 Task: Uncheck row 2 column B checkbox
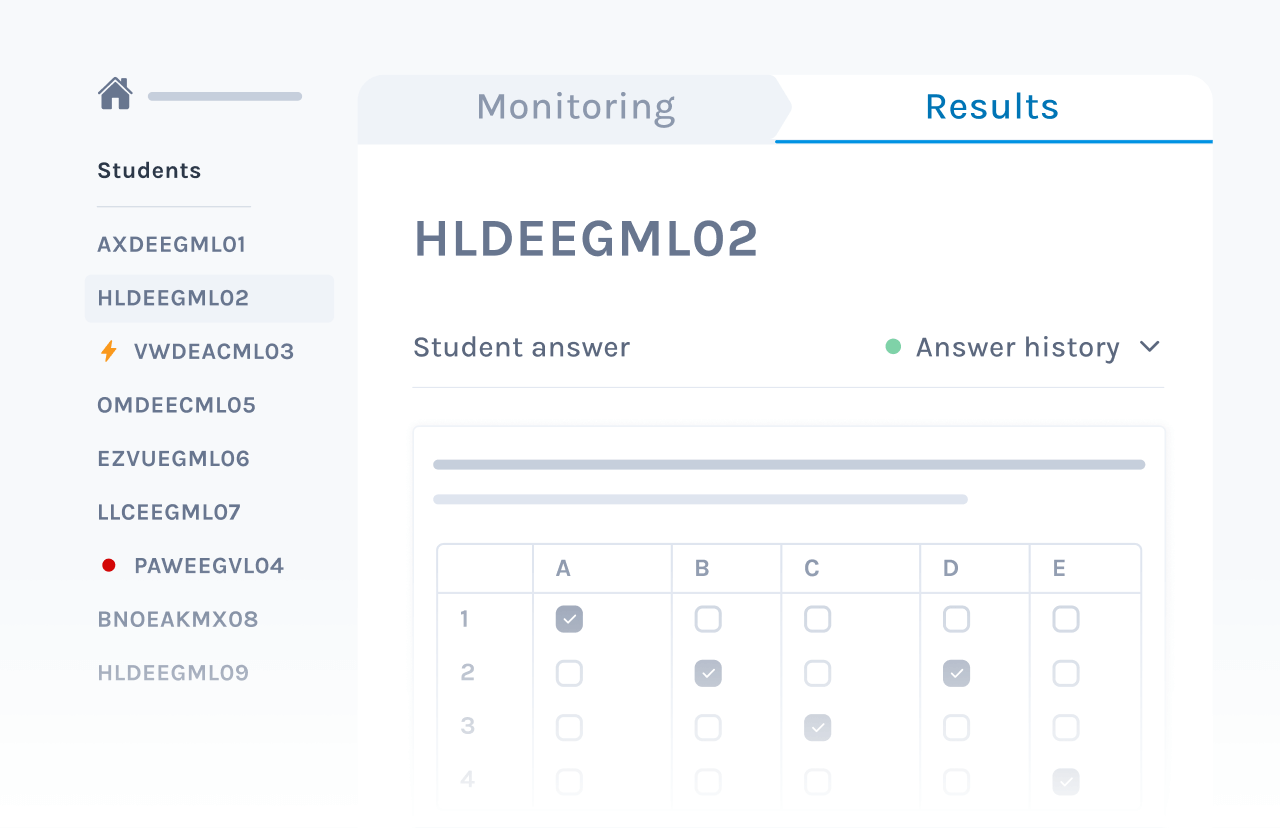pyautogui.click(x=708, y=673)
